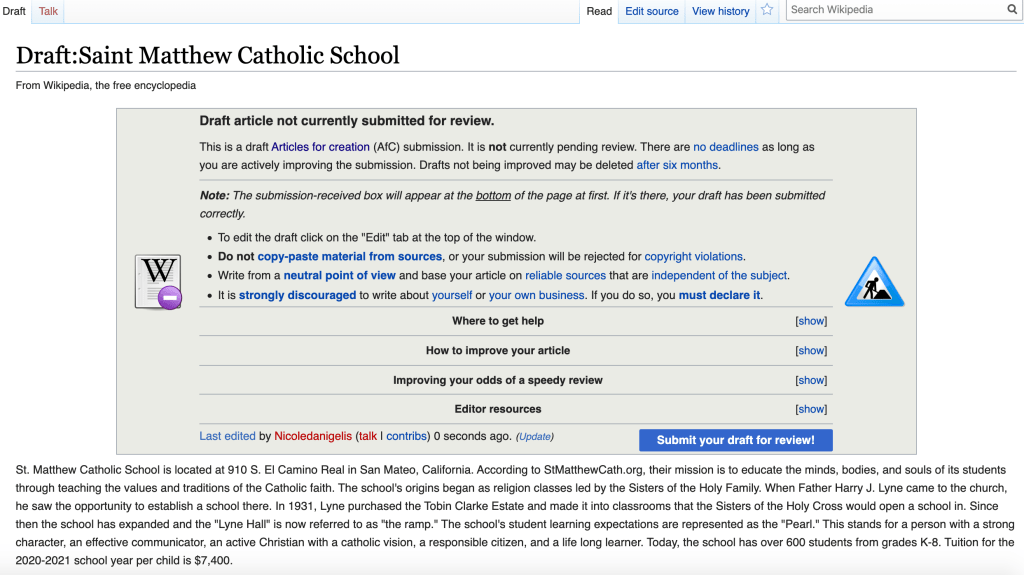
Task: Show the 'How to improve your article' section
Action: (811, 351)
